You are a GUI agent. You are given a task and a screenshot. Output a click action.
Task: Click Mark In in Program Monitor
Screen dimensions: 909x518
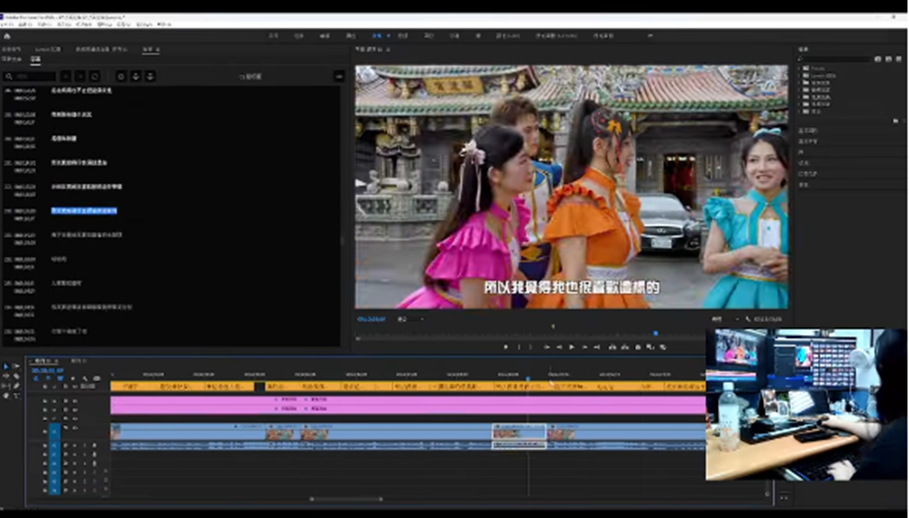[519, 347]
